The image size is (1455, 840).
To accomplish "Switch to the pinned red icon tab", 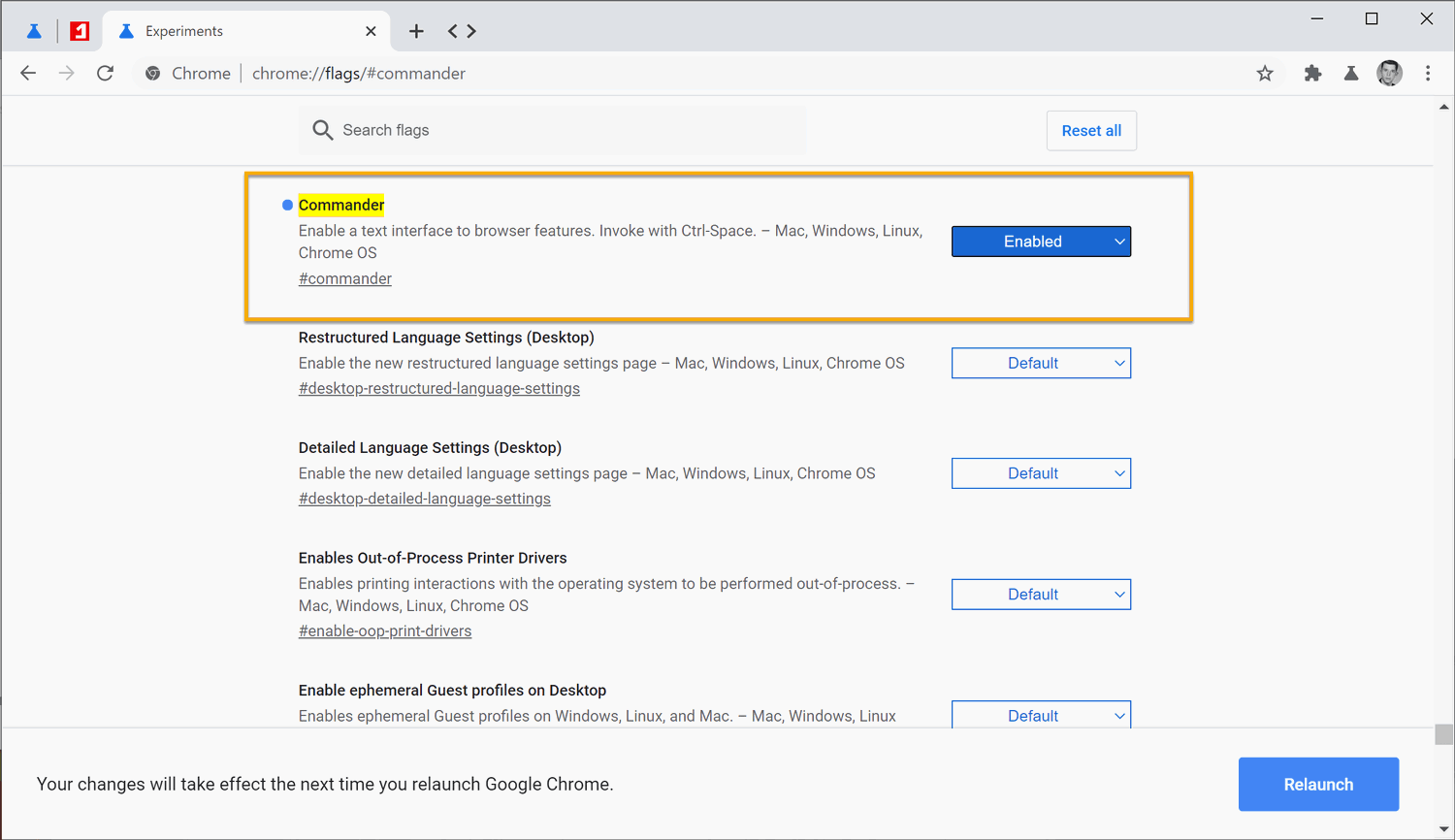I will tap(80, 31).
